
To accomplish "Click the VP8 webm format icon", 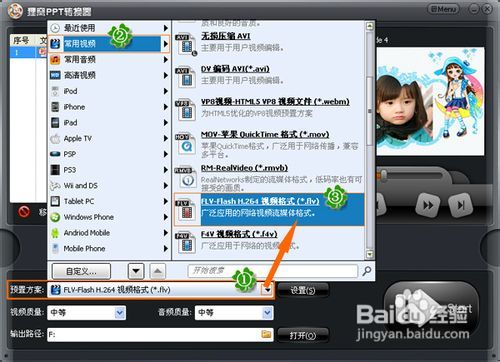I will 186,110.
